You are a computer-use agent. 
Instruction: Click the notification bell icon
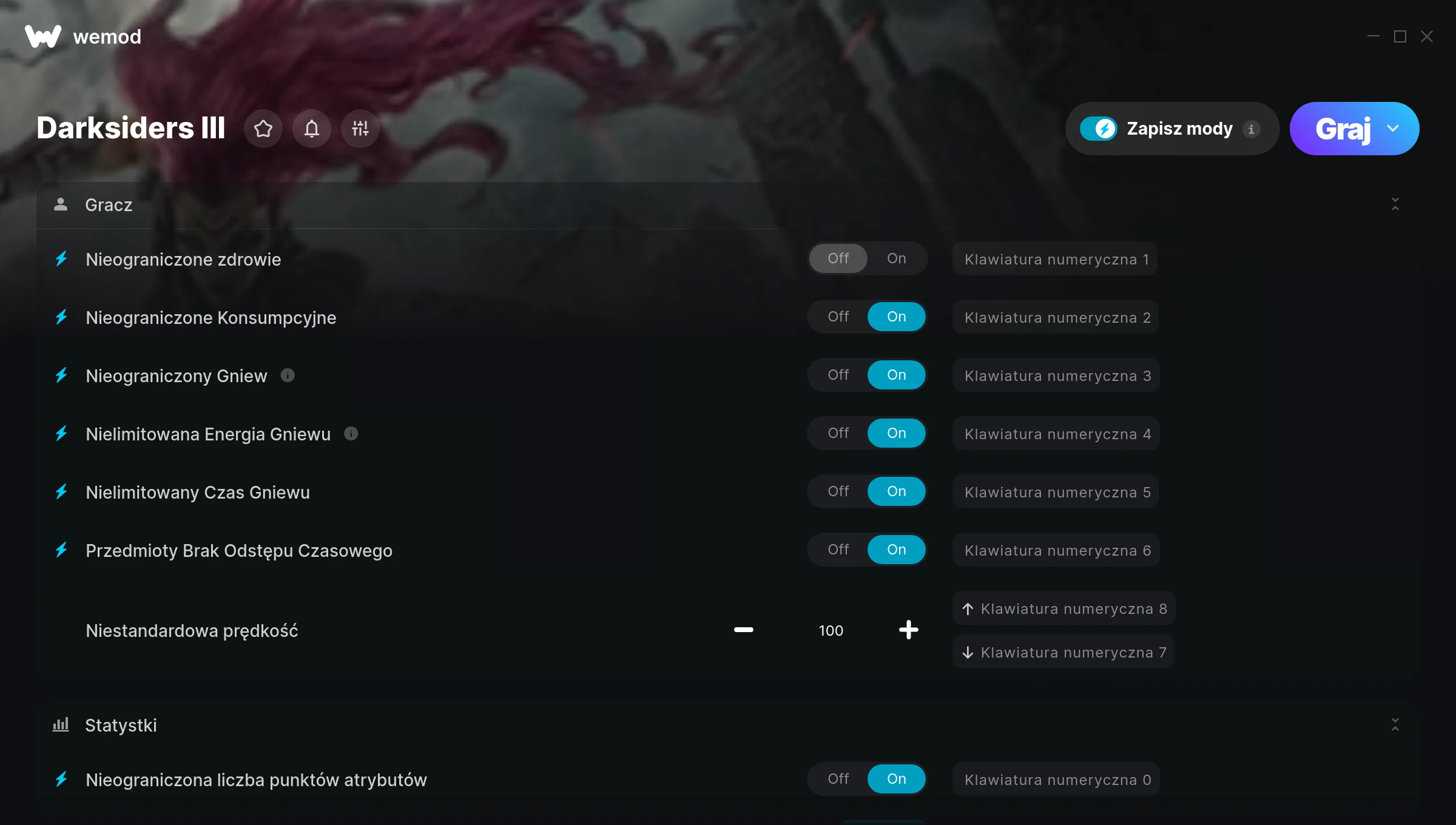tap(312, 129)
